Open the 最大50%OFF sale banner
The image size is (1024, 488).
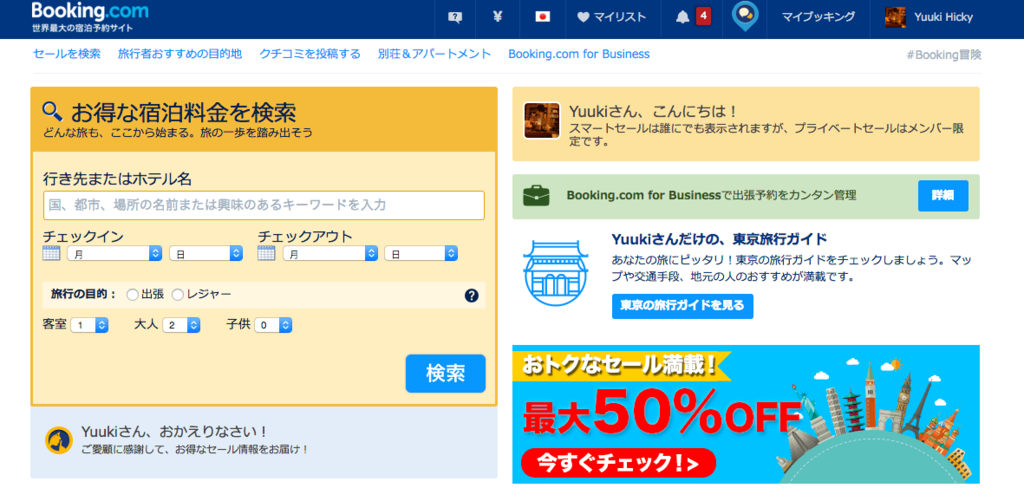[x=746, y=414]
